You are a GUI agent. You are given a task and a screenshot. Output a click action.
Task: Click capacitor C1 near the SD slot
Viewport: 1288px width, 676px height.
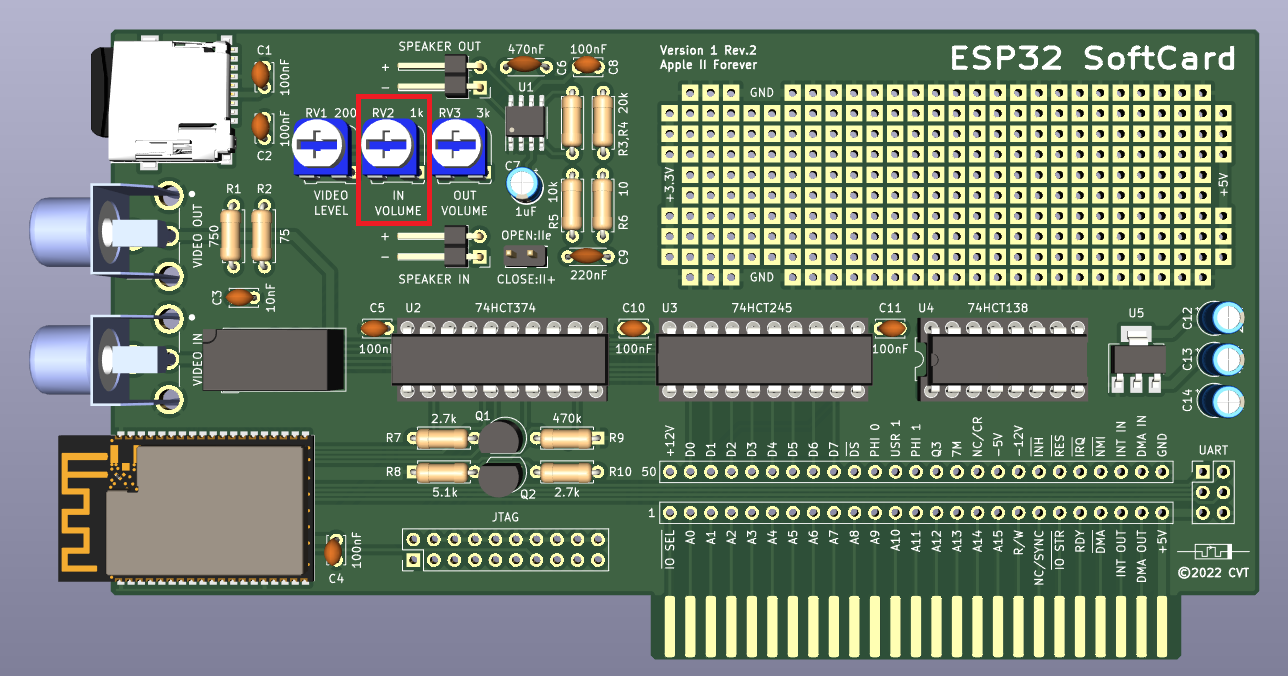click(261, 74)
